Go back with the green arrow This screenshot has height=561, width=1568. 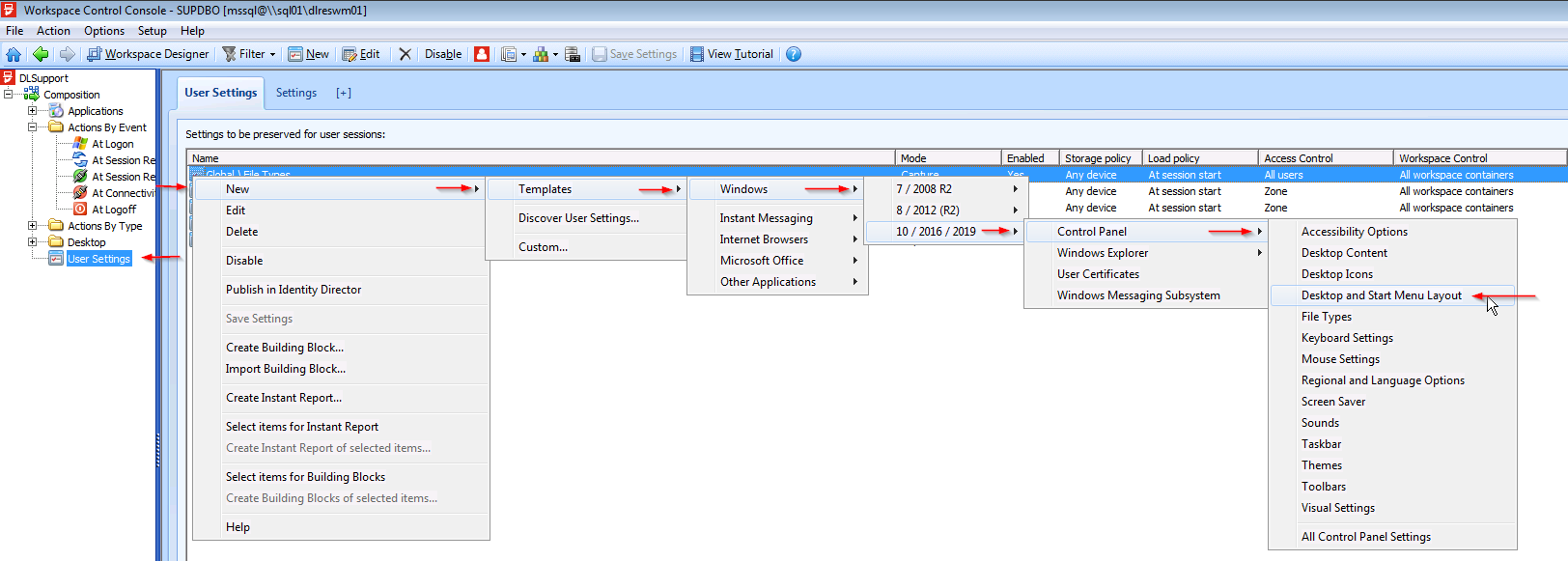pos(41,54)
